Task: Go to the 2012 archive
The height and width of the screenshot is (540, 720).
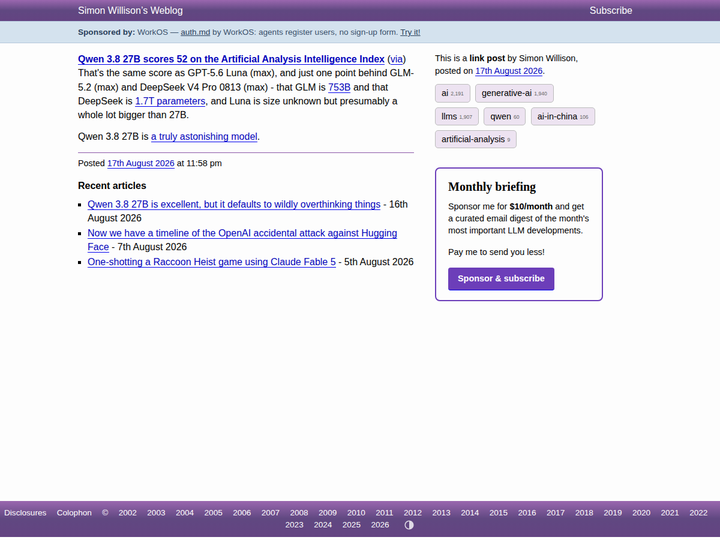Action: pyautogui.click(x=412, y=513)
